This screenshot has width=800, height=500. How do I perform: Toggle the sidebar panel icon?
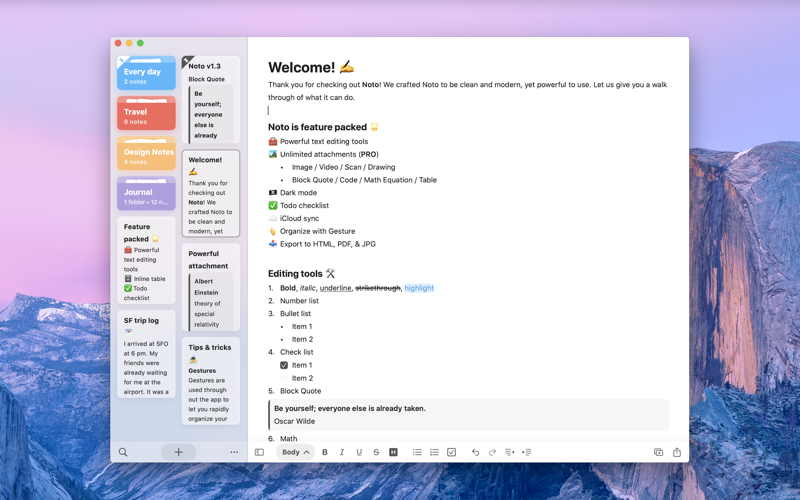[259, 452]
